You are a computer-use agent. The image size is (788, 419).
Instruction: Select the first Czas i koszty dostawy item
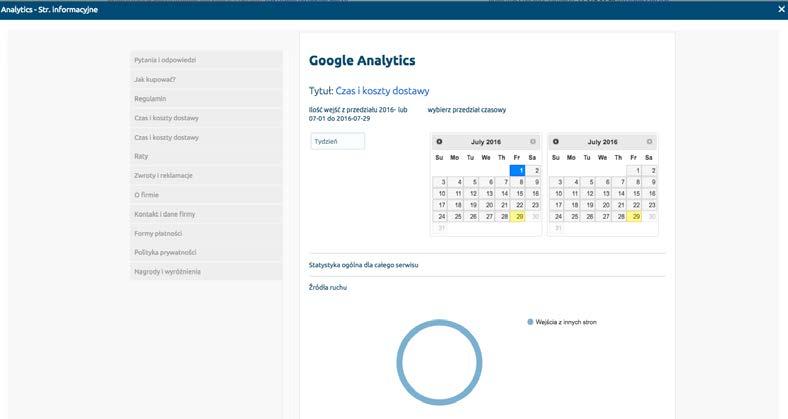(x=206, y=118)
